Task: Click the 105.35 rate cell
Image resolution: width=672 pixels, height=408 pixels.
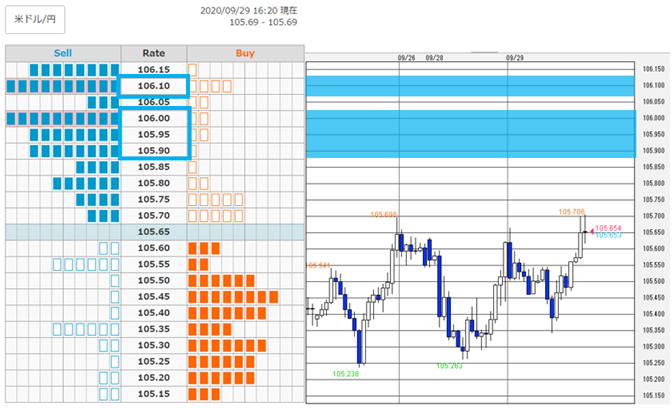Action: [154, 329]
